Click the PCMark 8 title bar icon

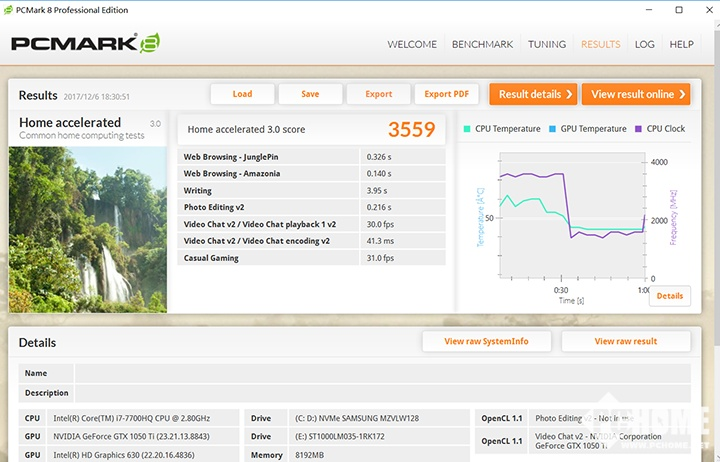point(8,10)
